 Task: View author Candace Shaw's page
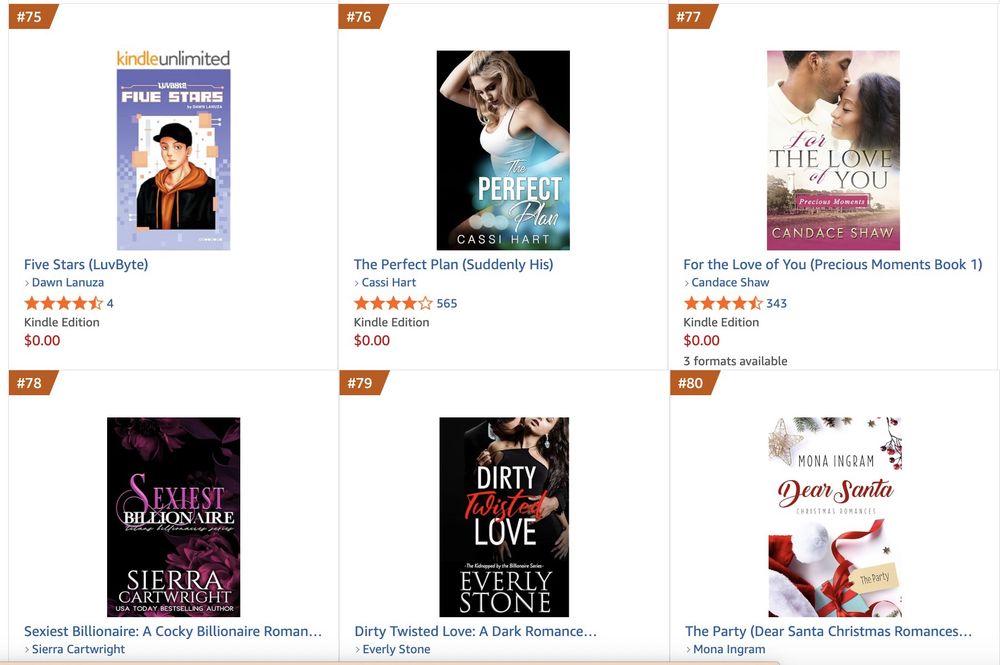pos(730,282)
